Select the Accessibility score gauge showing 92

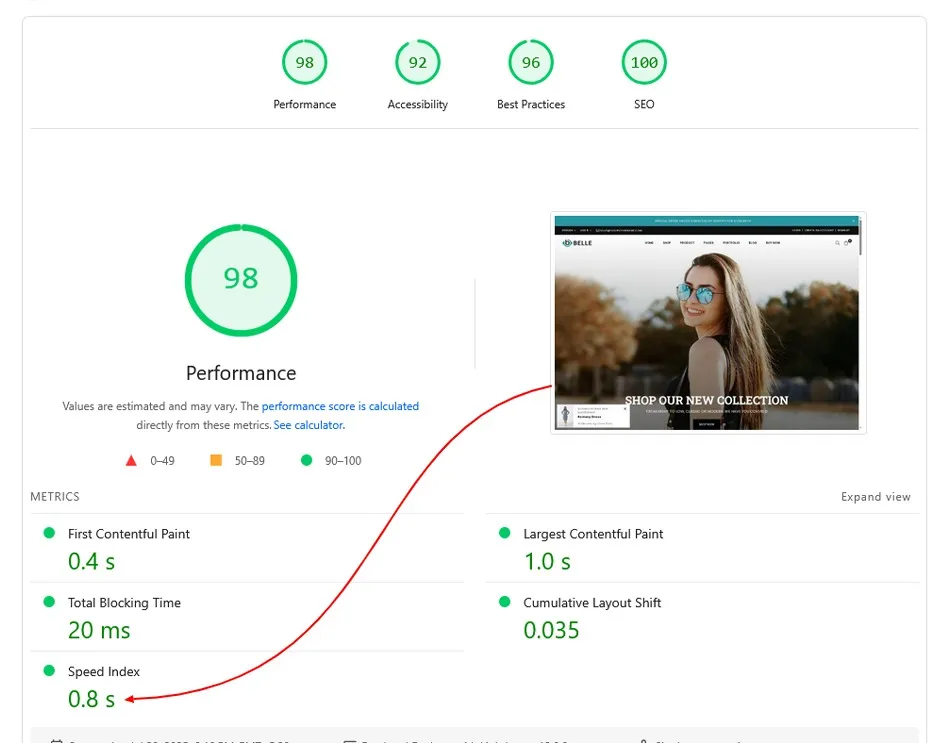tap(417, 63)
